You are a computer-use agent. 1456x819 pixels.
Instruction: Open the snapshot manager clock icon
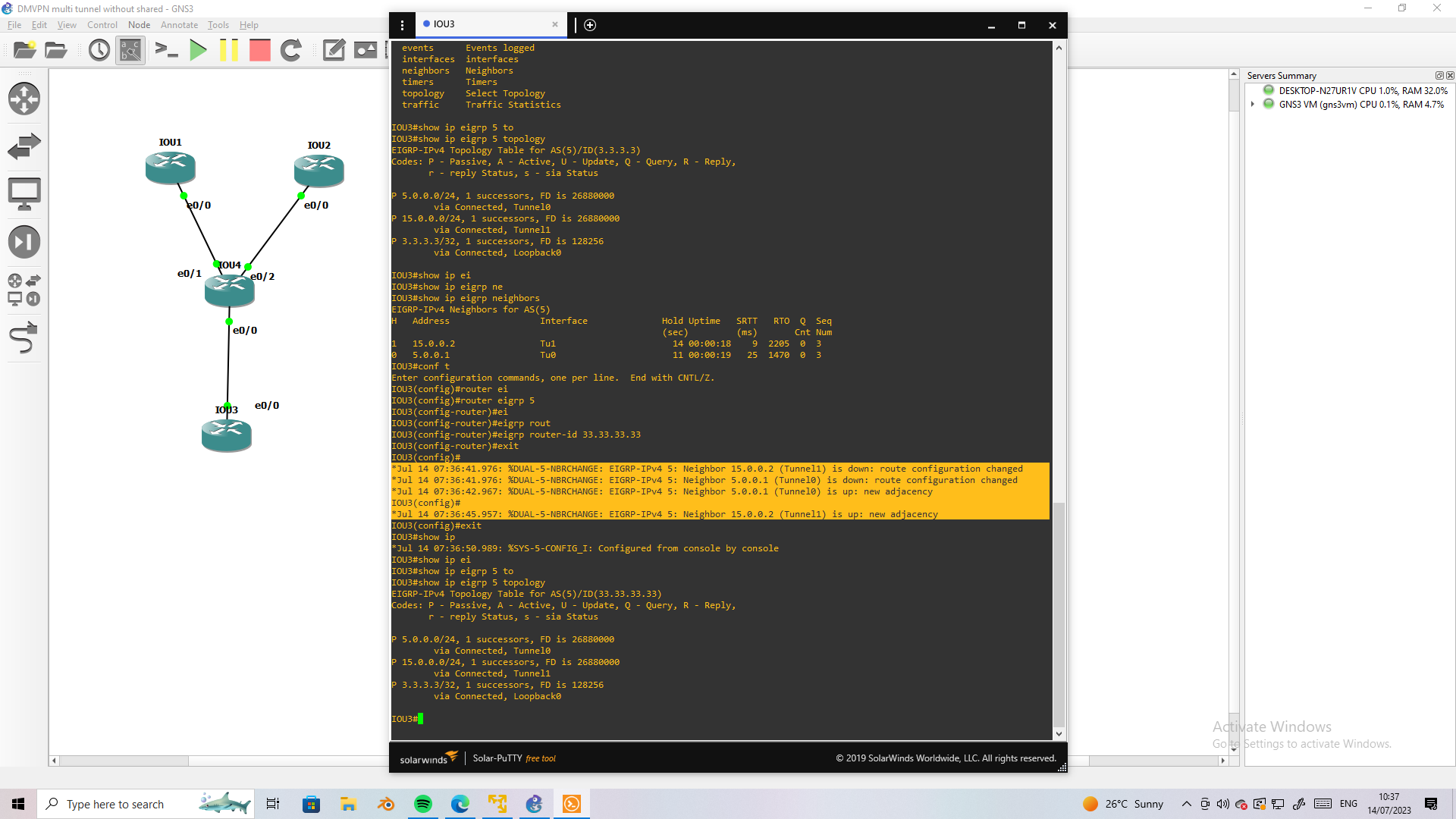tap(99, 50)
